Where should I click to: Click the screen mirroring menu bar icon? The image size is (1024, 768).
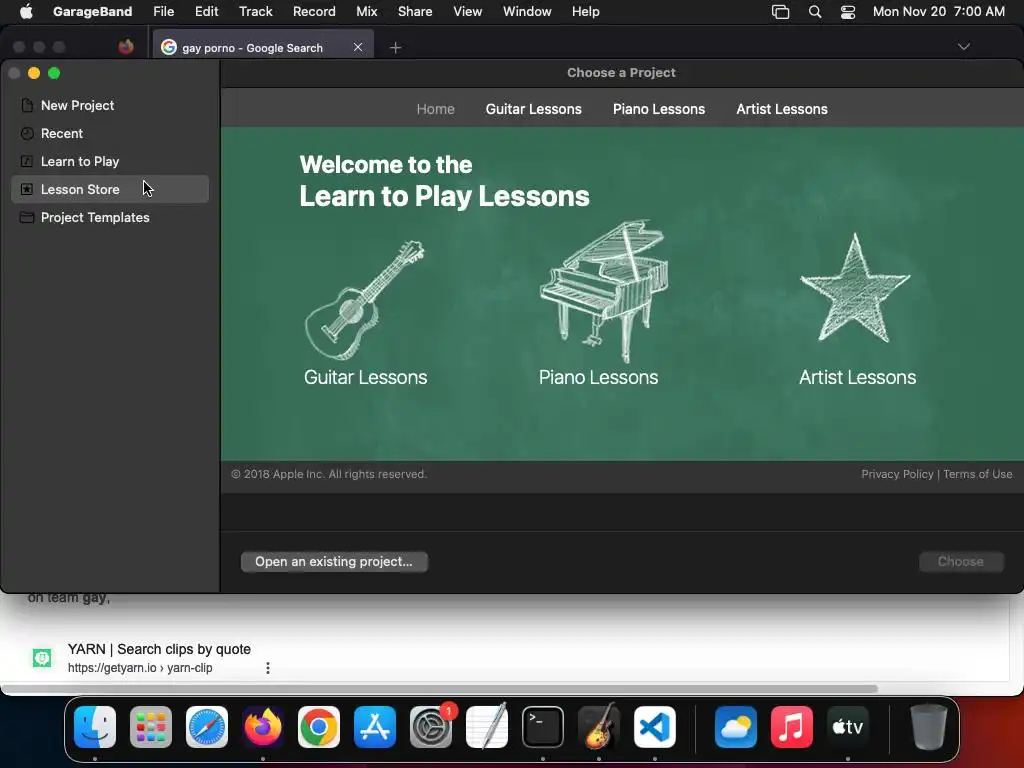click(x=780, y=12)
